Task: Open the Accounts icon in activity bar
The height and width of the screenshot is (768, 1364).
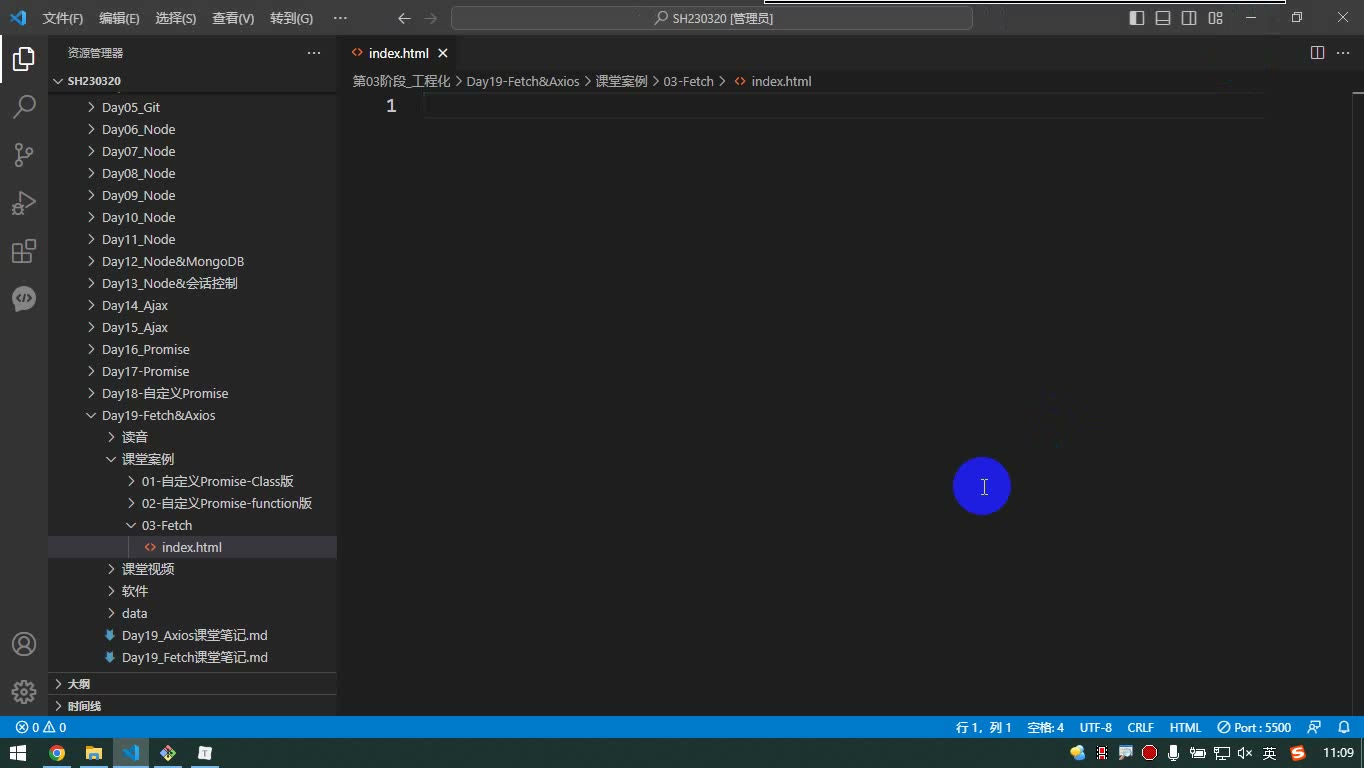Action: (24, 644)
